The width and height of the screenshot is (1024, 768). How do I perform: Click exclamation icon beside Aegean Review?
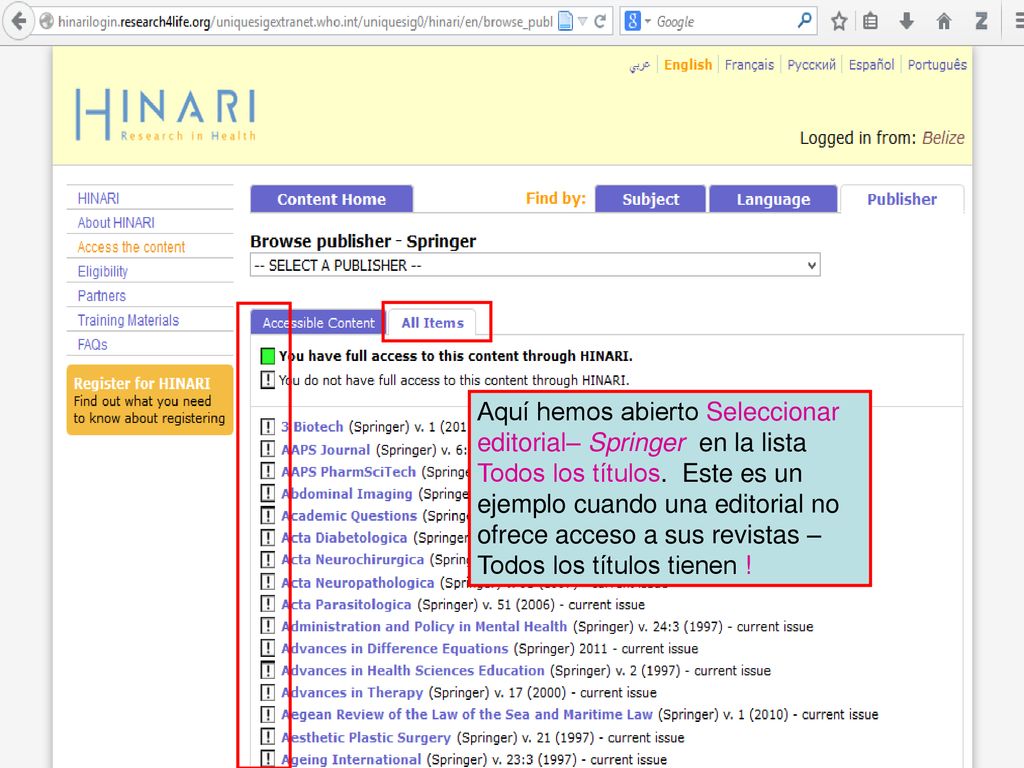coord(267,714)
